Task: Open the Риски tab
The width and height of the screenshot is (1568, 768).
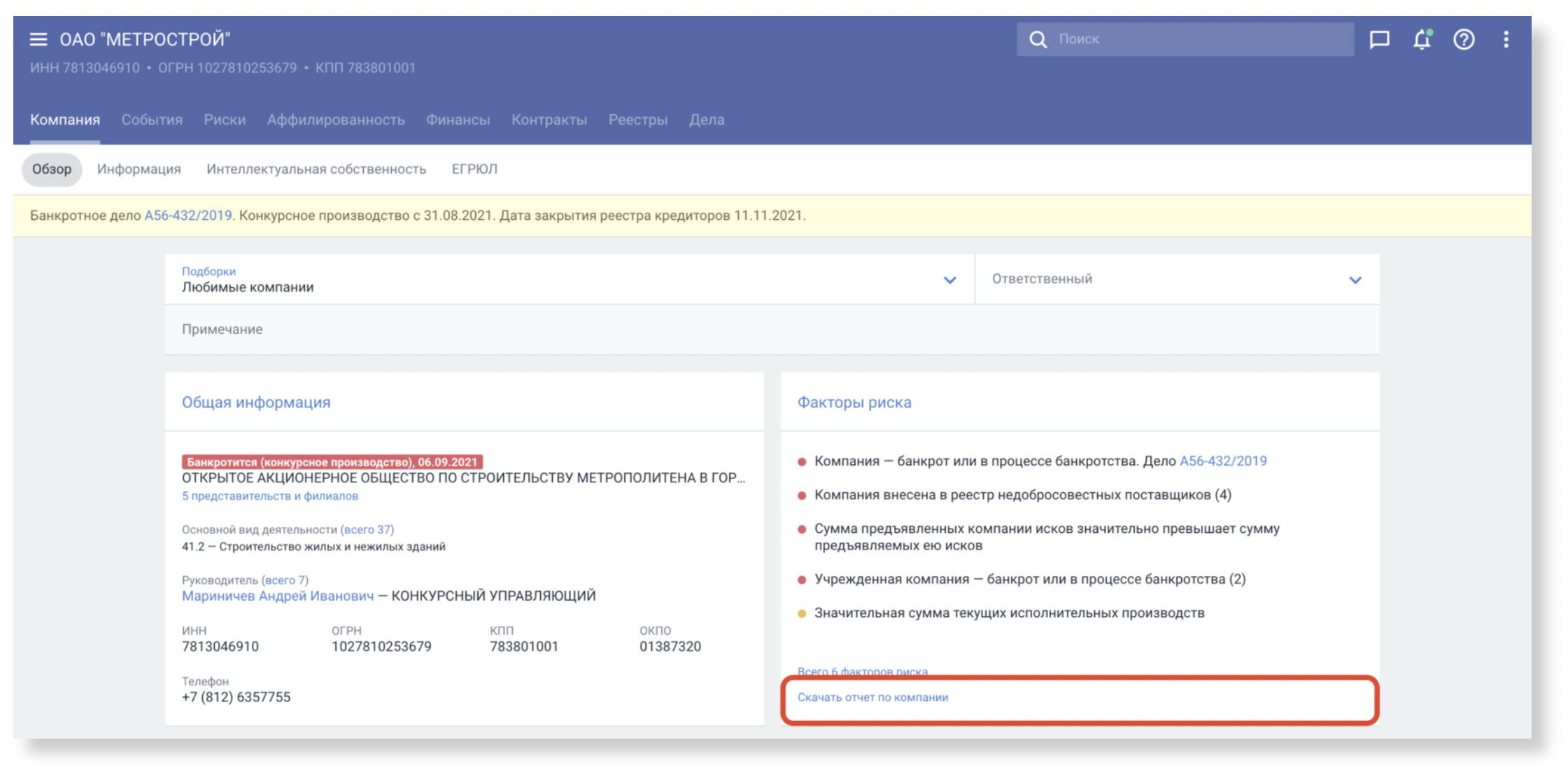Action: coord(225,120)
